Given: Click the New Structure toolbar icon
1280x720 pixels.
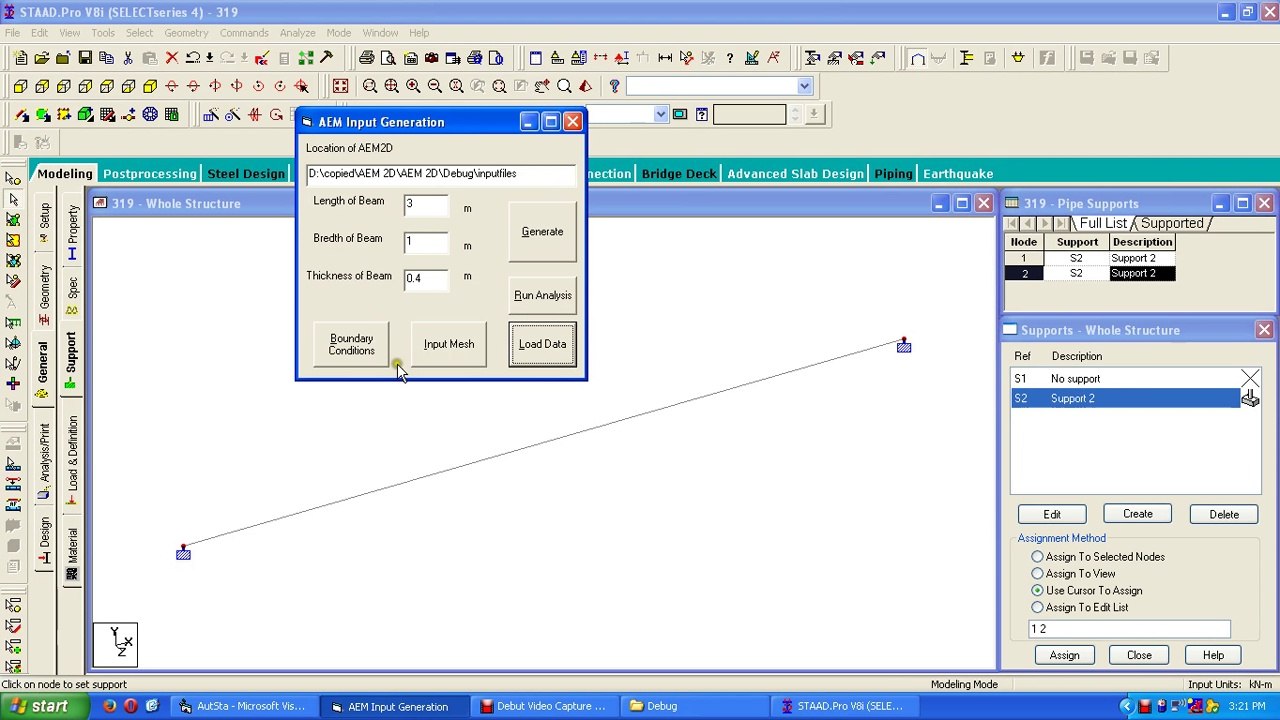Looking at the screenshot, I should (20, 58).
